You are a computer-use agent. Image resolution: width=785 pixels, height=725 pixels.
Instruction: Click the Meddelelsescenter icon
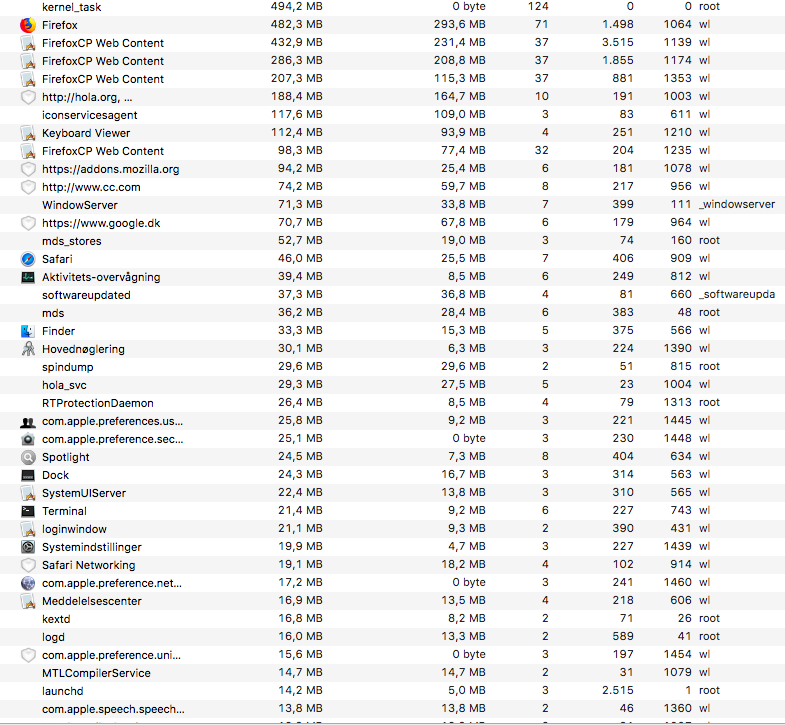pos(28,601)
